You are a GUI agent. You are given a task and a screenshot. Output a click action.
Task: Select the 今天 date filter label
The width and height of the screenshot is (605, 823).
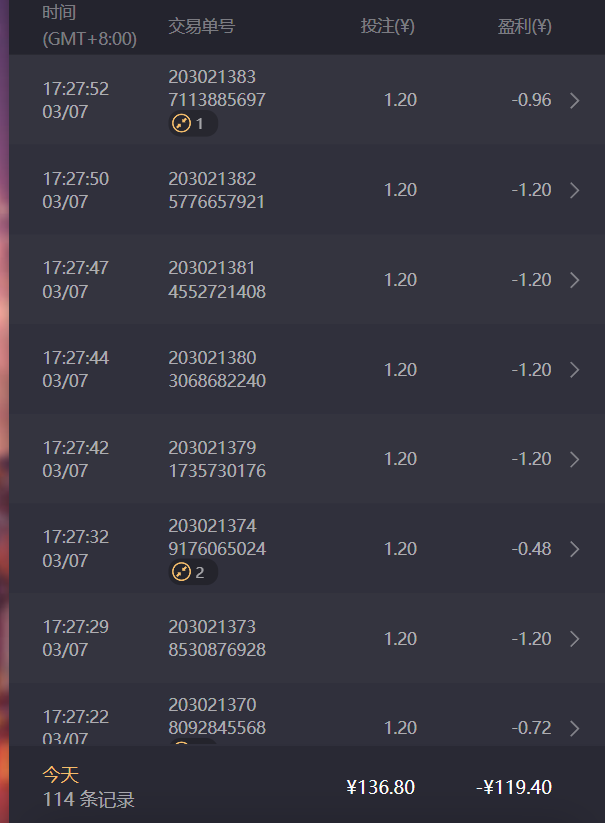[60, 774]
